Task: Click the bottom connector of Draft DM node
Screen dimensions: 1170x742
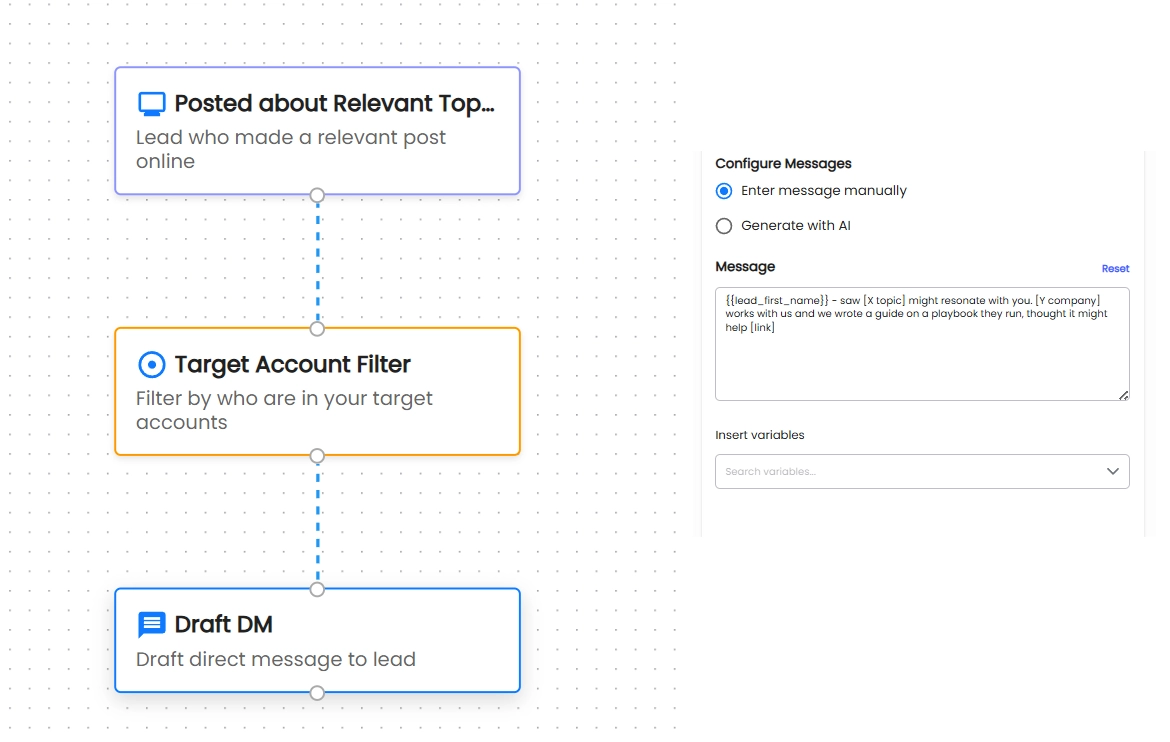Action: click(x=317, y=693)
